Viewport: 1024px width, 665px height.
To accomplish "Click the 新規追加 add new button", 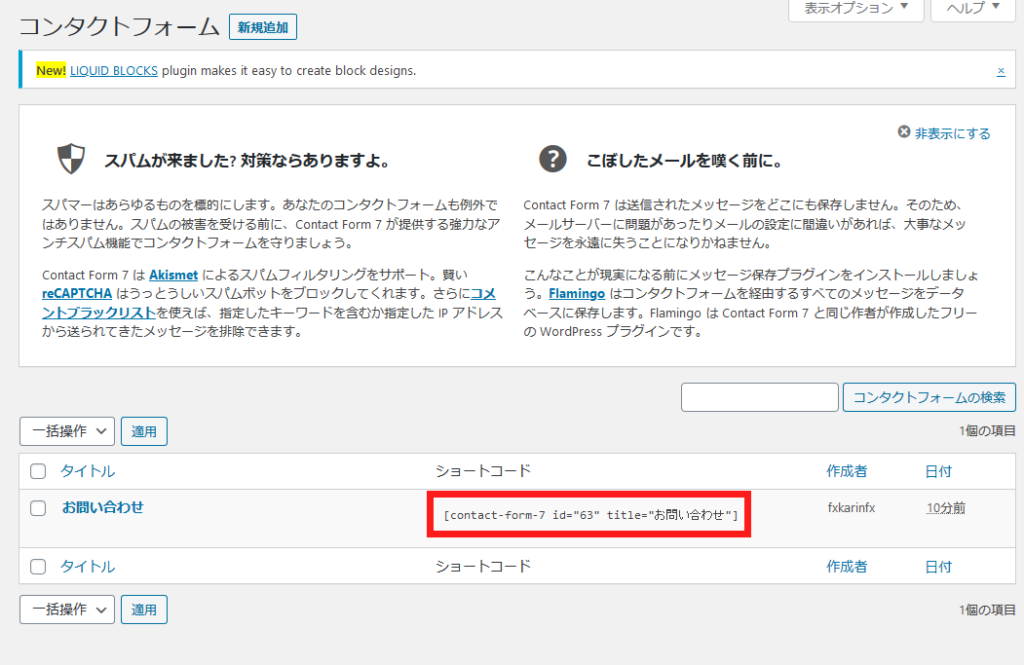I will (x=263, y=27).
